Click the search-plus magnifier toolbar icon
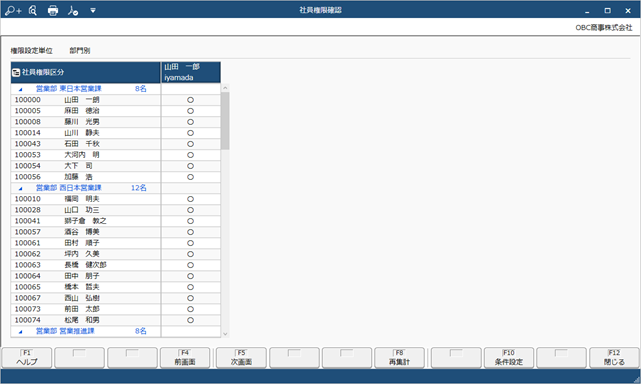Viewport: 641px width, 384px height. coord(13,11)
